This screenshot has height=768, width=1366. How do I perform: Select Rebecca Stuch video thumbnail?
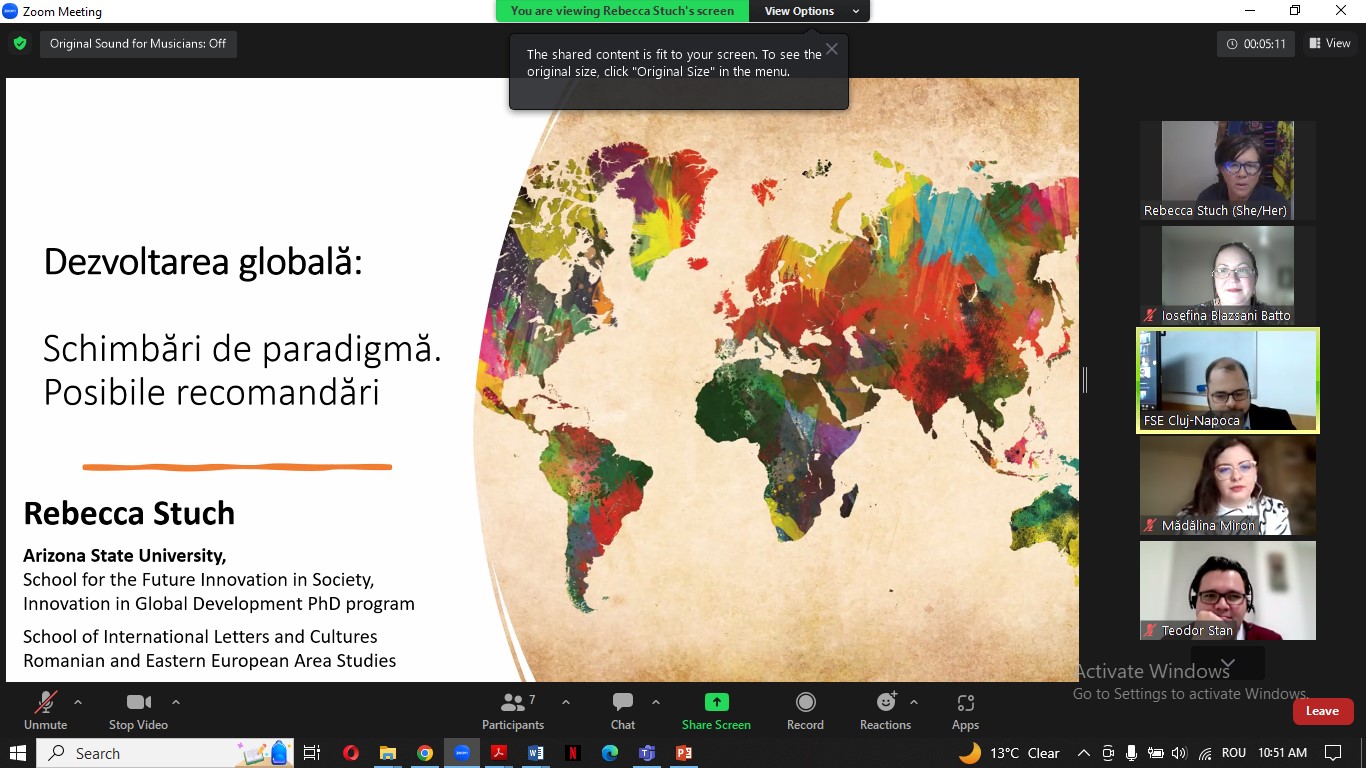(x=1228, y=170)
